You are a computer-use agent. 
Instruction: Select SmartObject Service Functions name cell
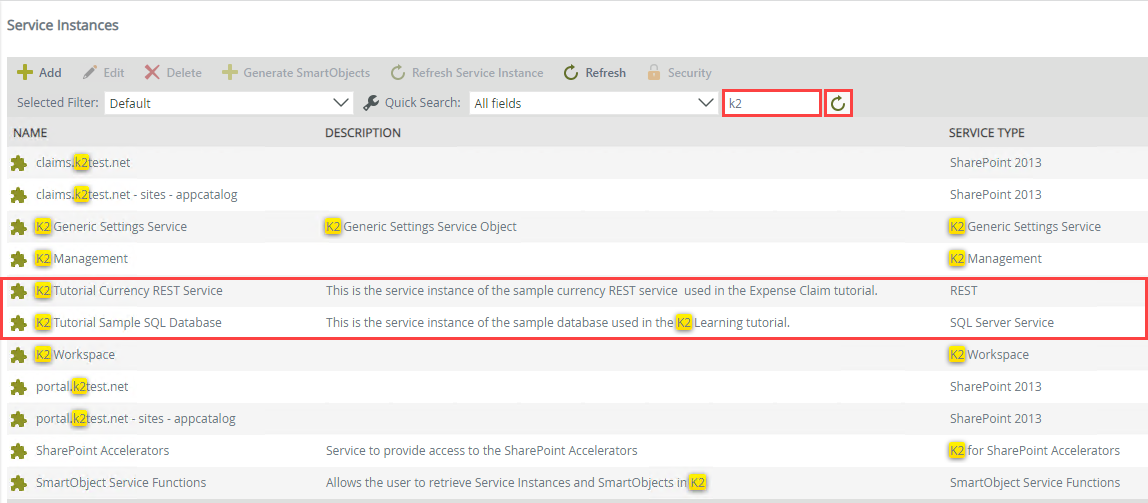point(121,482)
